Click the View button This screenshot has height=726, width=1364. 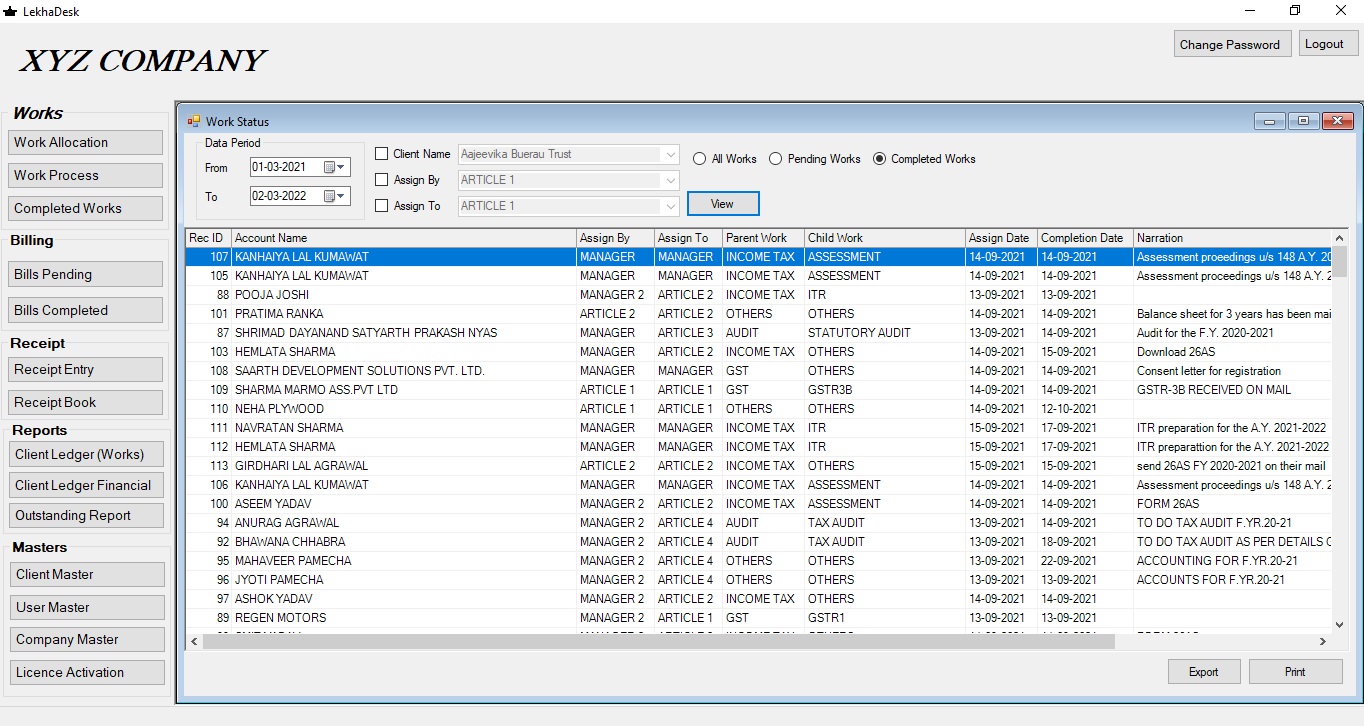(723, 204)
